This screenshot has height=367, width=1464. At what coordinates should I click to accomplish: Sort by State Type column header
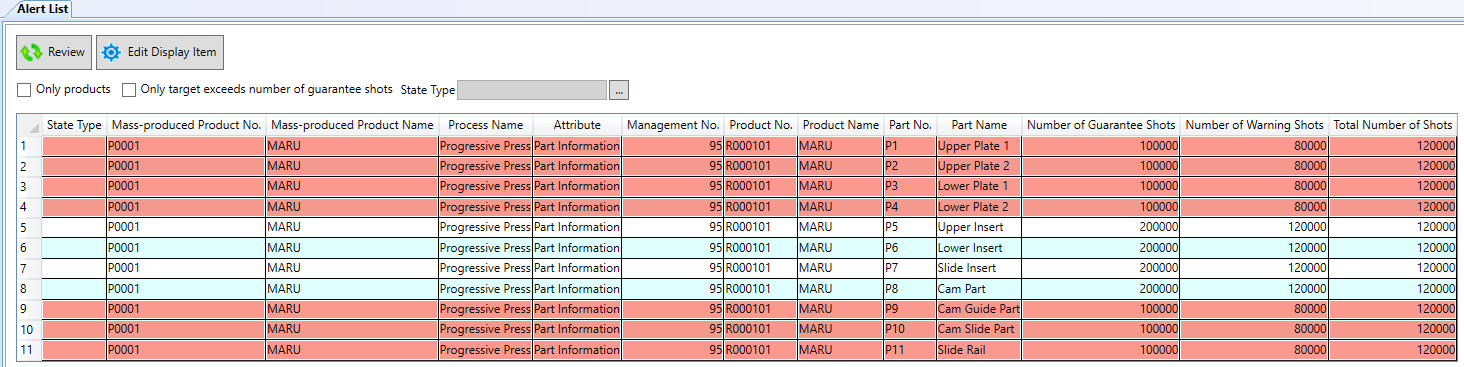[74, 125]
